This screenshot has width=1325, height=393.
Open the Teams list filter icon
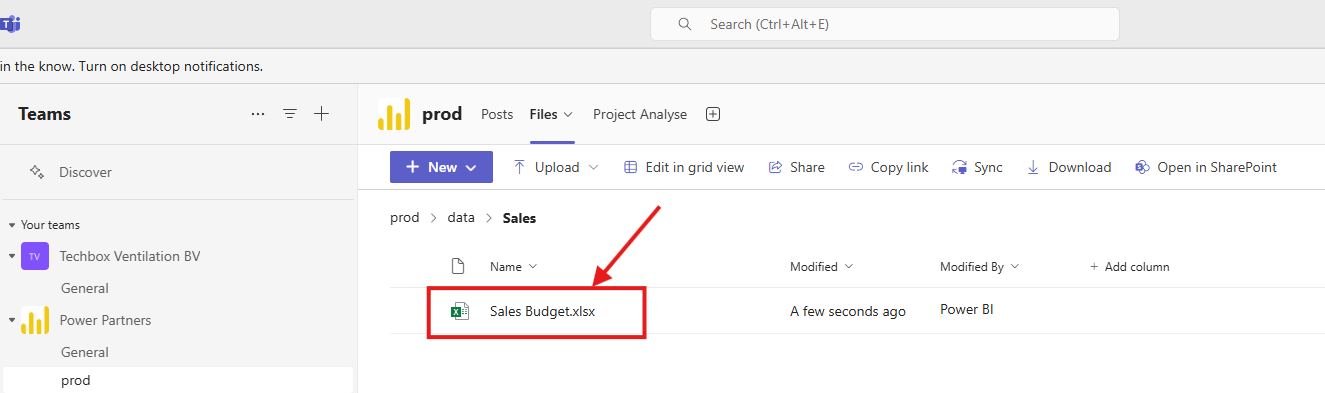[290, 114]
